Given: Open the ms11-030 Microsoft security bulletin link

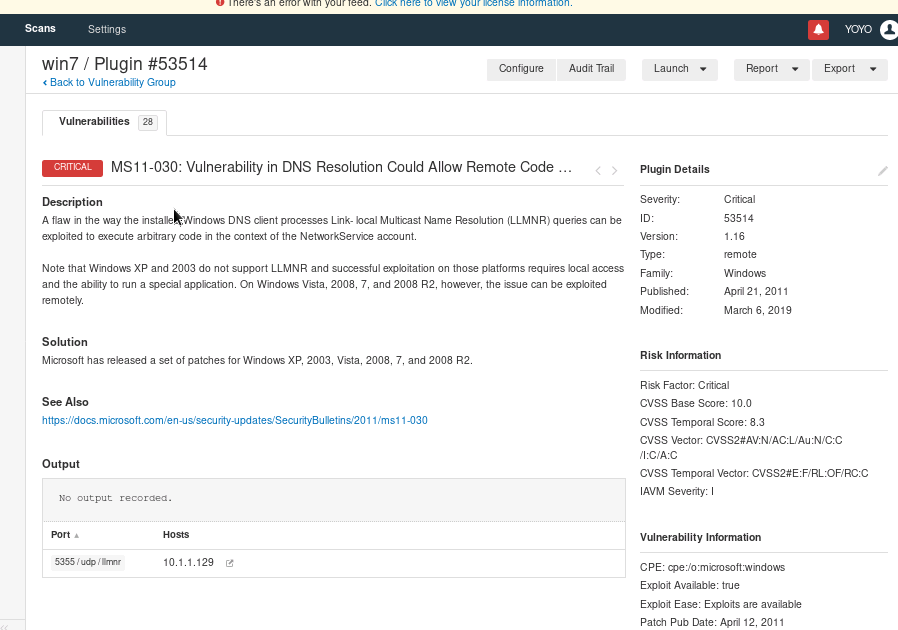Looking at the screenshot, I should point(235,420).
